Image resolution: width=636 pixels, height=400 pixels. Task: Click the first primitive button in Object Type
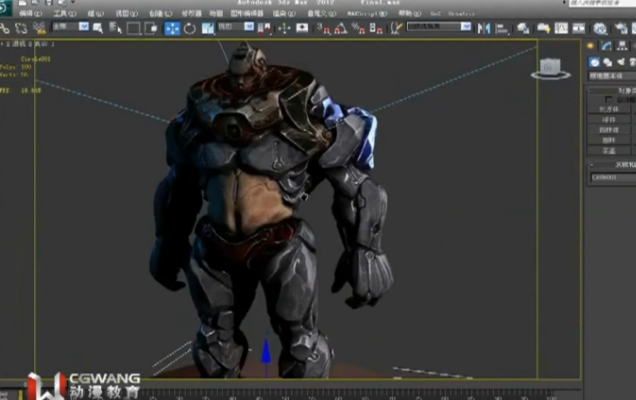610,110
